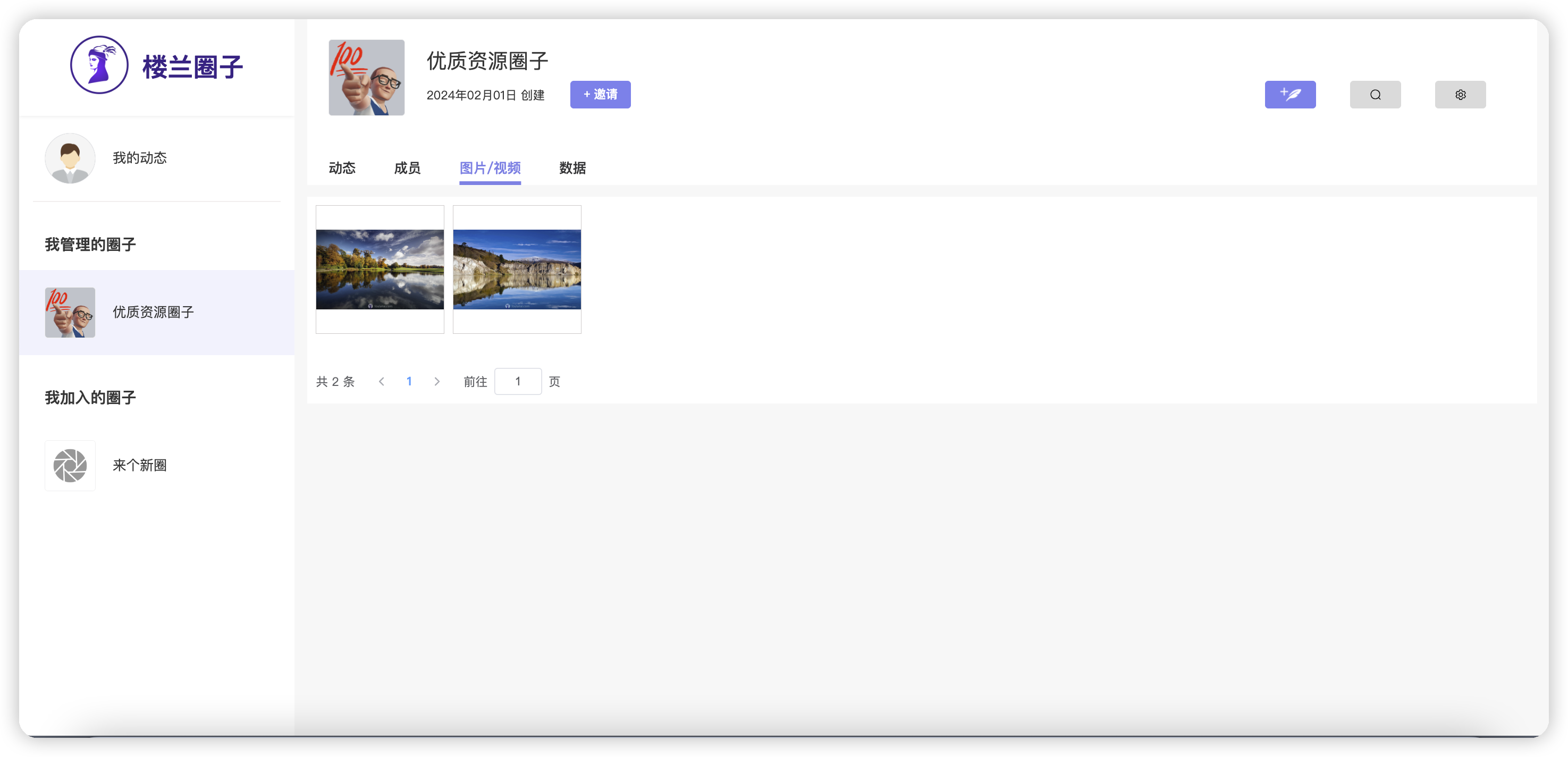
Task: Open the lake and trees thumbnail
Action: (380, 269)
